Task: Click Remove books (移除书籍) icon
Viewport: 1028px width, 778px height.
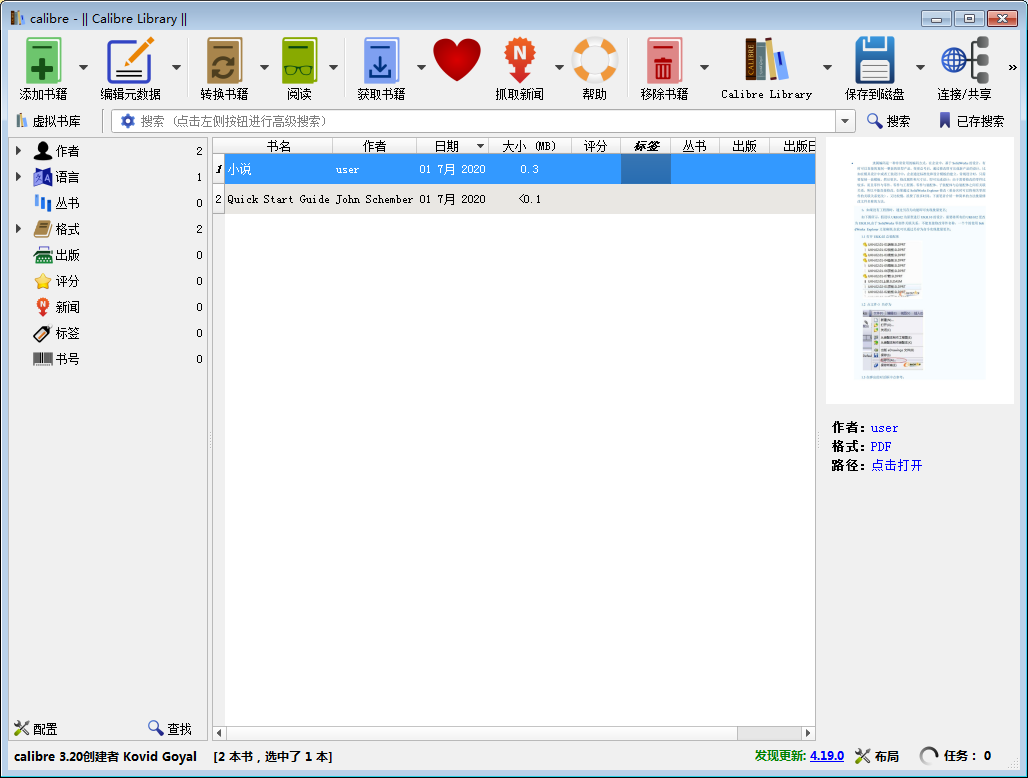Action: (664, 61)
